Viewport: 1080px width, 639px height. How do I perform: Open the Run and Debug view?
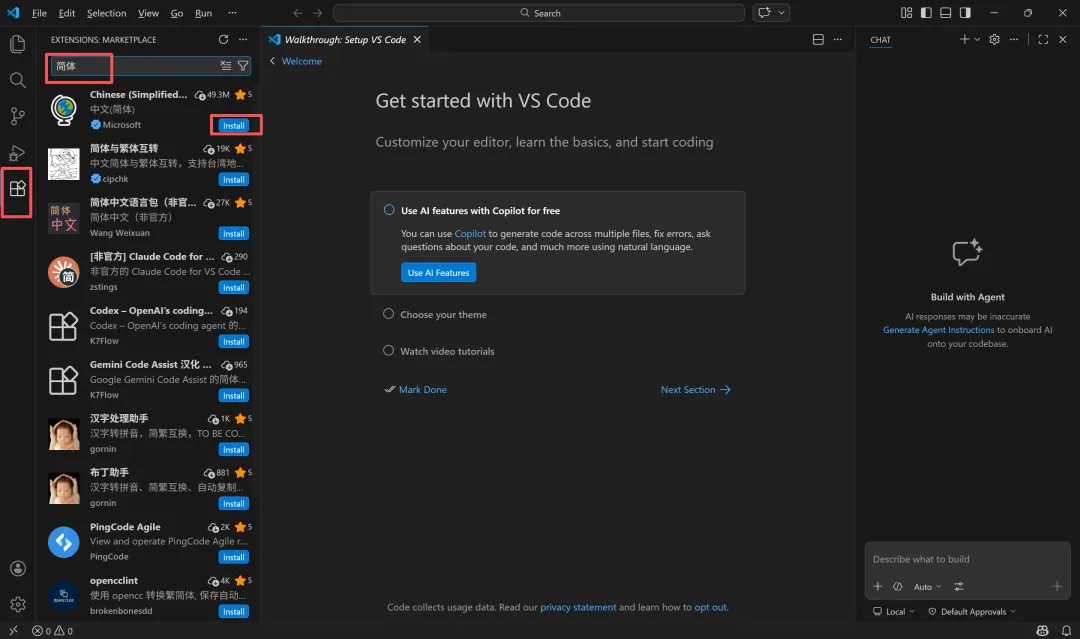[x=17, y=152]
